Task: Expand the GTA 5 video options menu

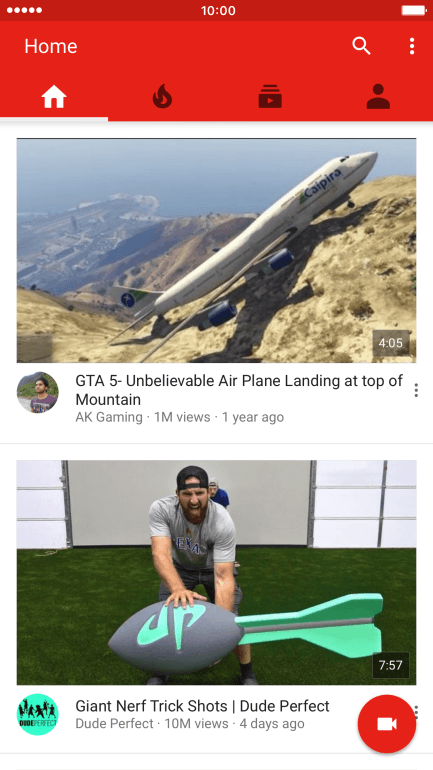Action: tap(416, 390)
